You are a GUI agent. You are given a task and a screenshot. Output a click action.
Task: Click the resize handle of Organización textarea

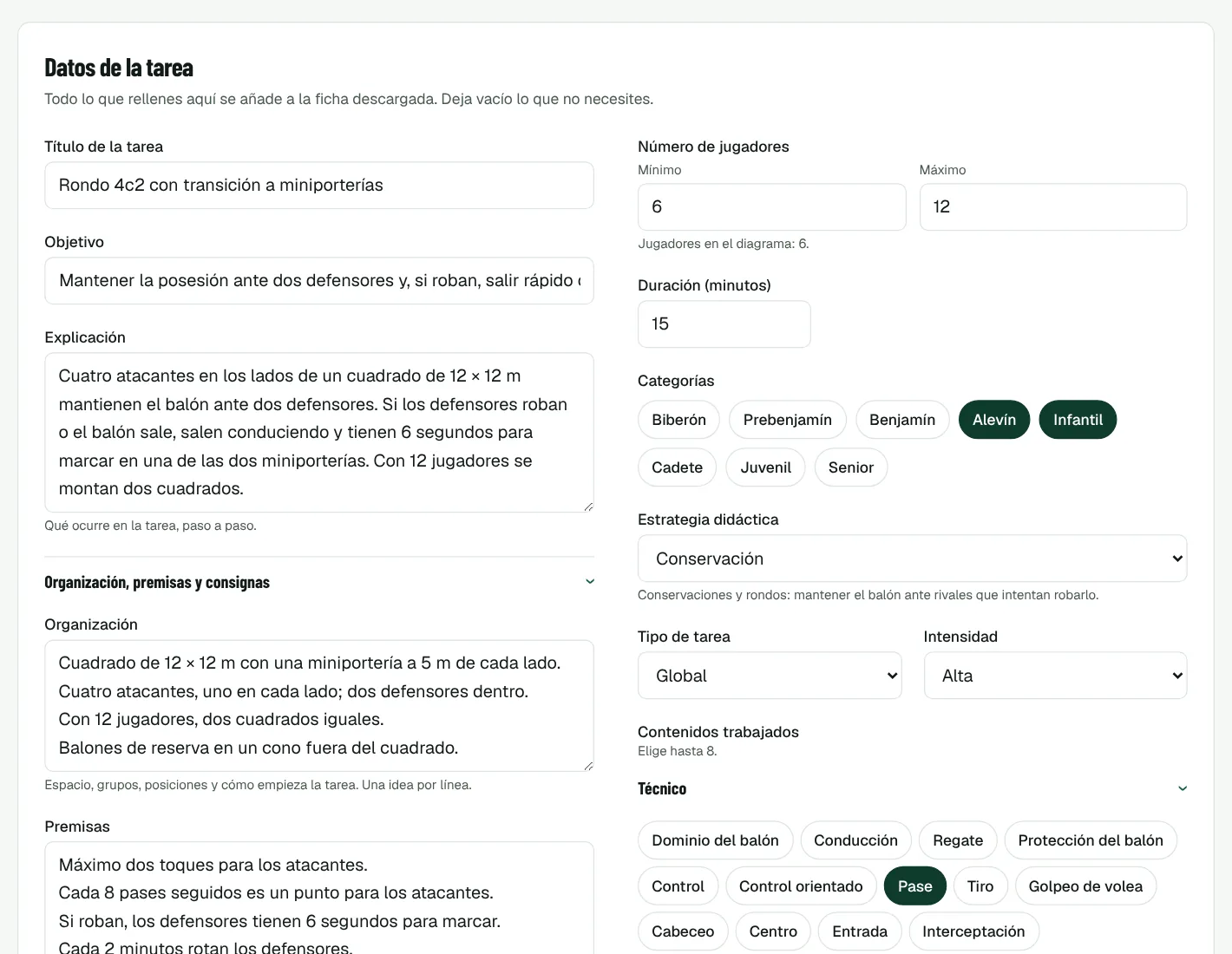(588, 766)
